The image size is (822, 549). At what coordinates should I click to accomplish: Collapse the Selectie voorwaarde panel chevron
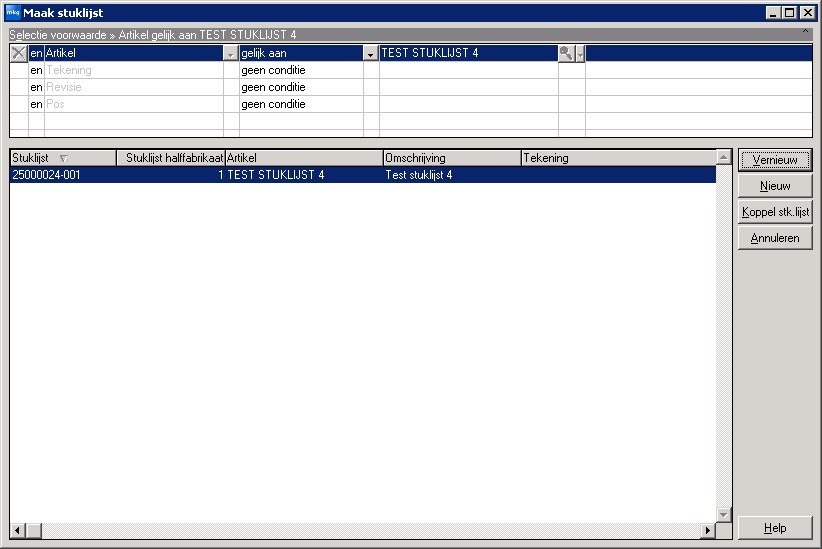pyautogui.click(x=805, y=33)
